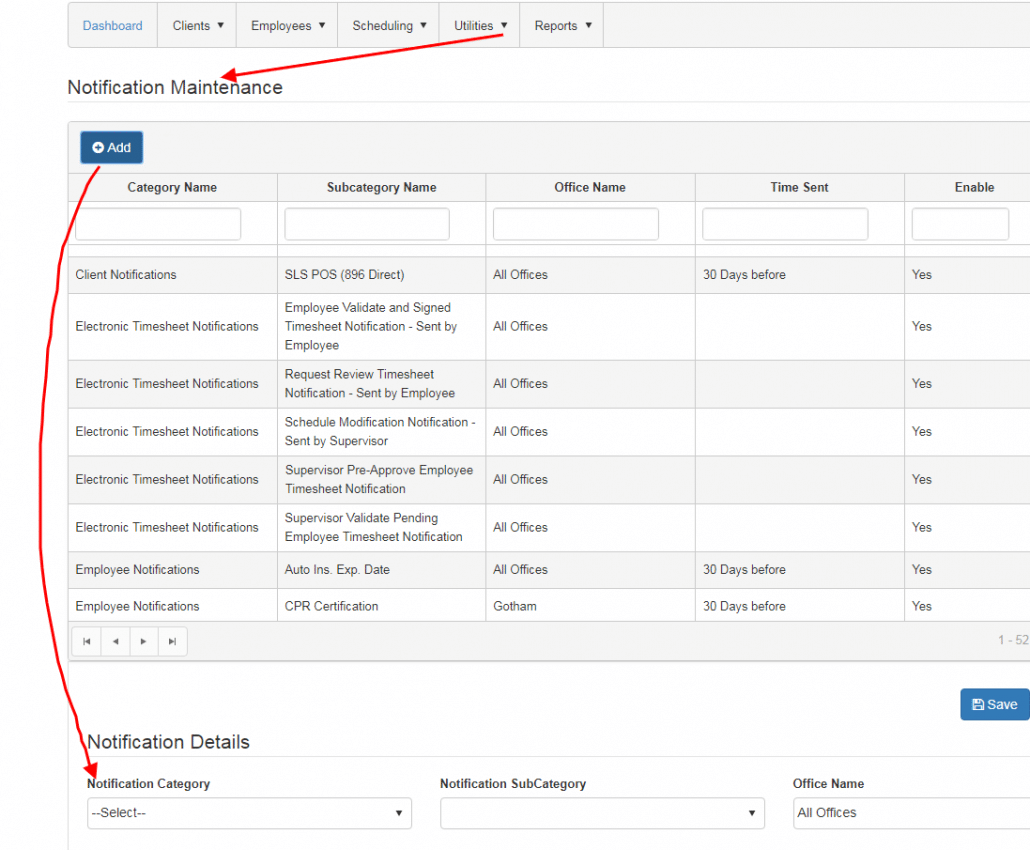Open the Dashboard tab

click(x=113, y=26)
